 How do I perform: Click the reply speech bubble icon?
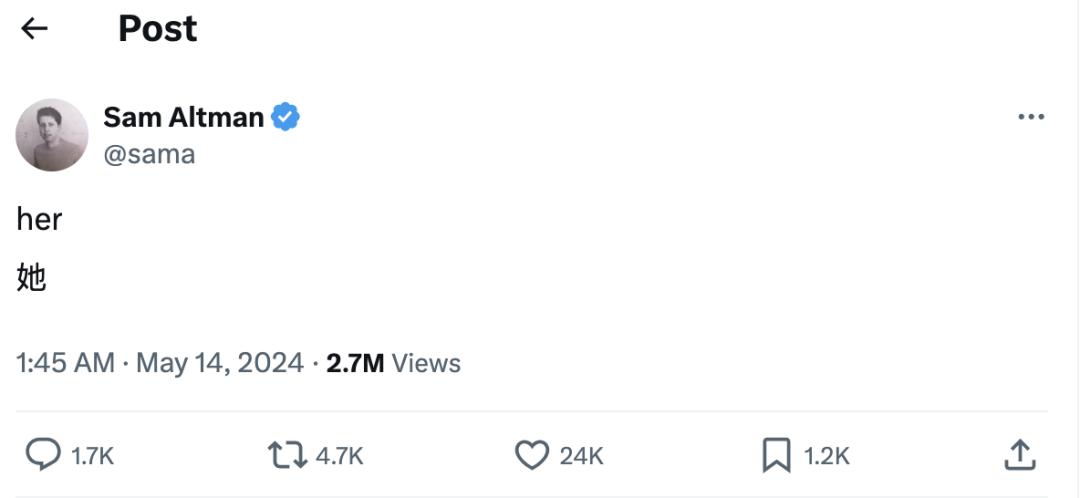click(x=42, y=456)
